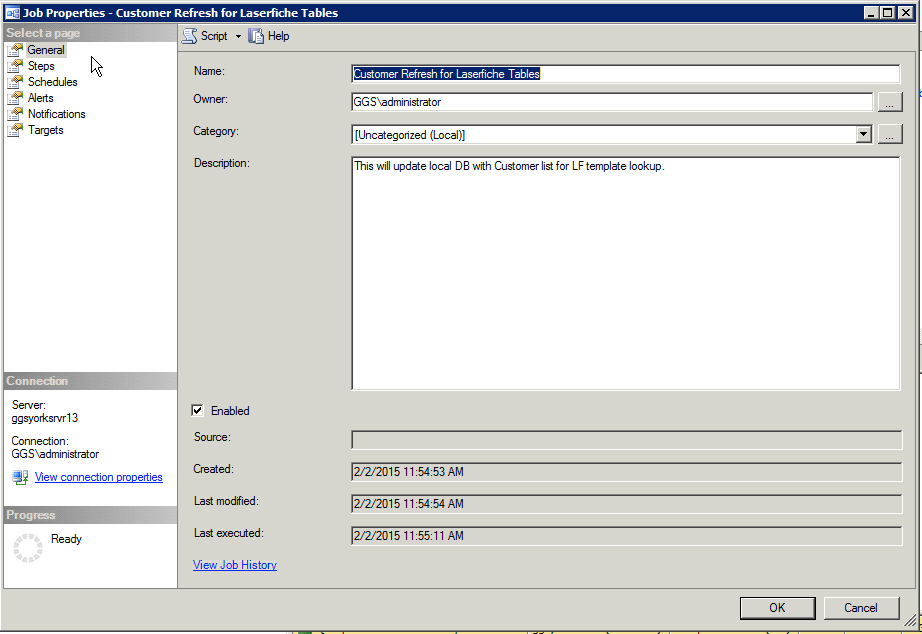This screenshot has width=922, height=634.
Task: Maximize the Job Properties window
Action: pos(888,12)
